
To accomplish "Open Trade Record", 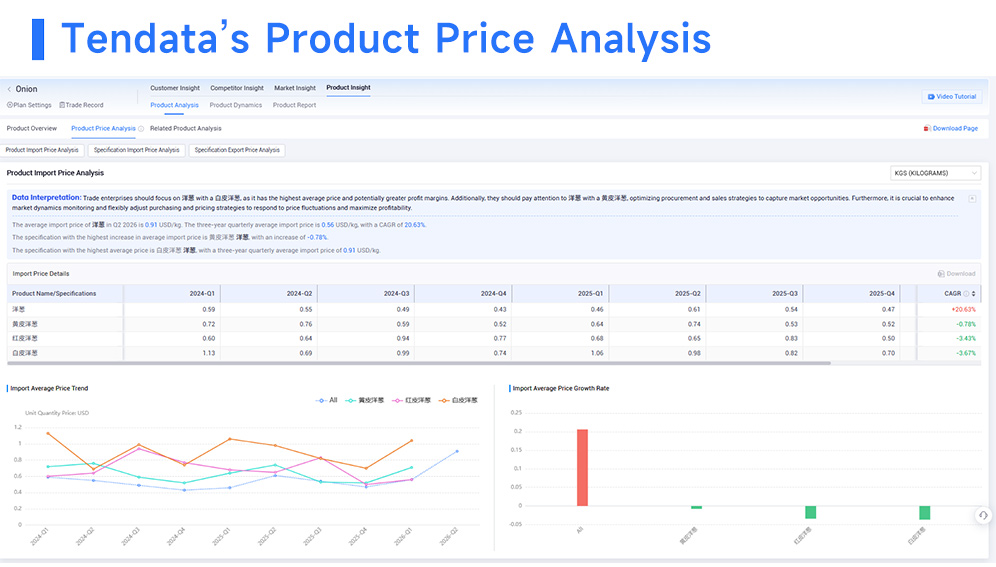I will pos(81,105).
